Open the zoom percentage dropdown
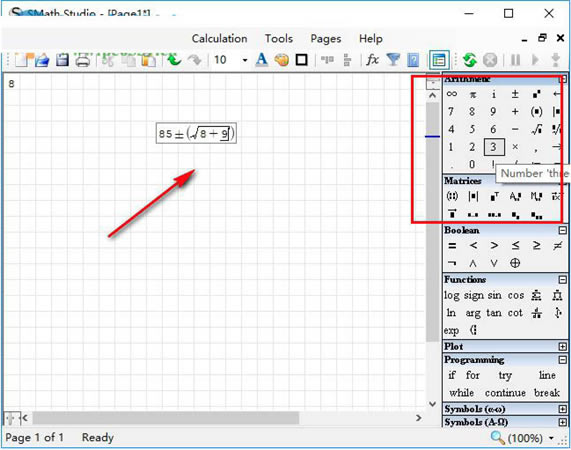The image size is (571, 450). 552,438
